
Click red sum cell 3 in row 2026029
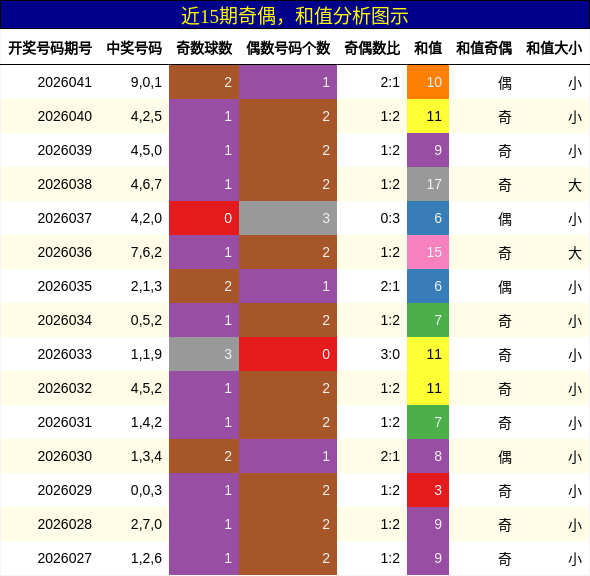[x=428, y=490]
